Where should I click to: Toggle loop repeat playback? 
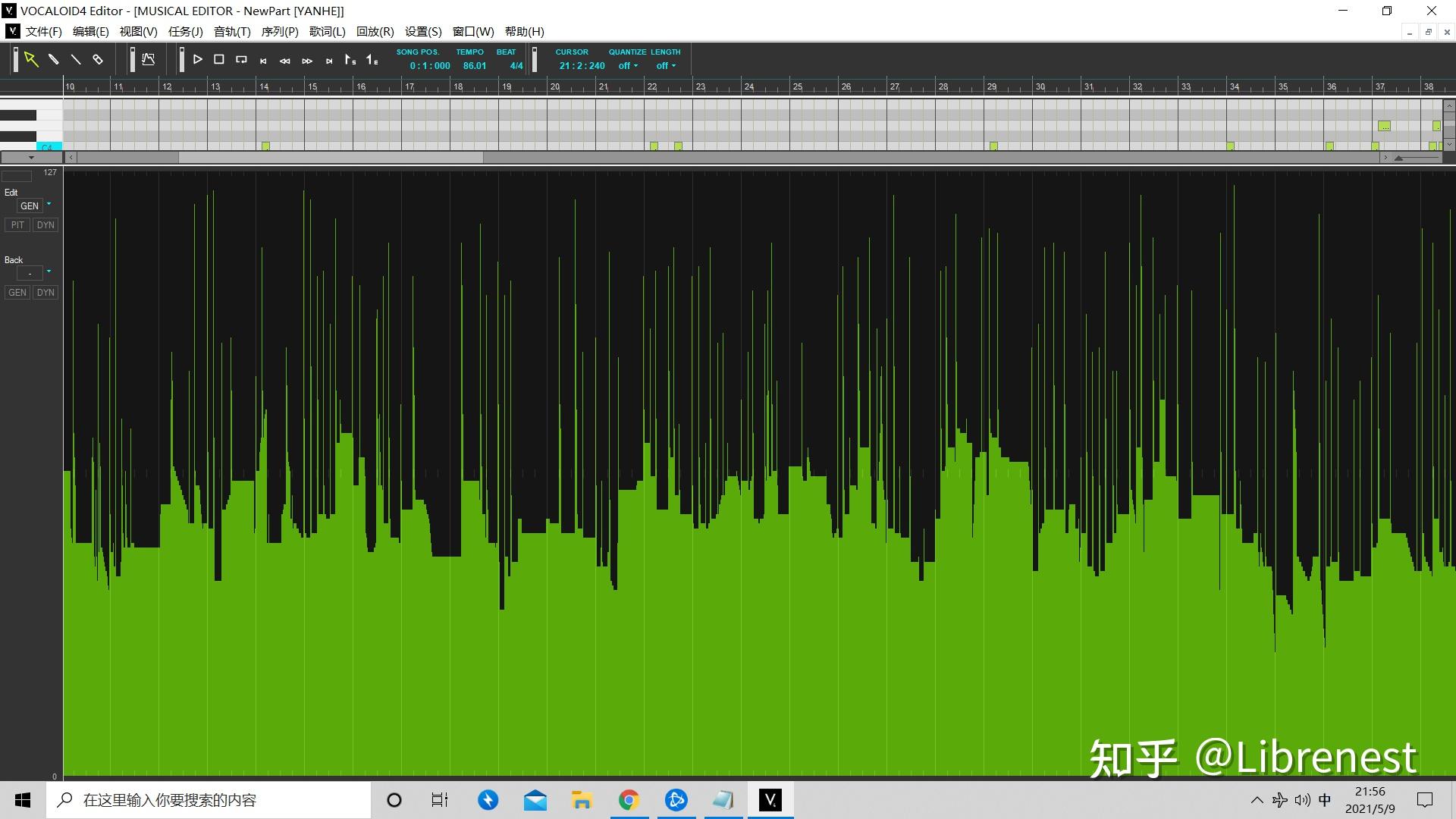pos(241,59)
